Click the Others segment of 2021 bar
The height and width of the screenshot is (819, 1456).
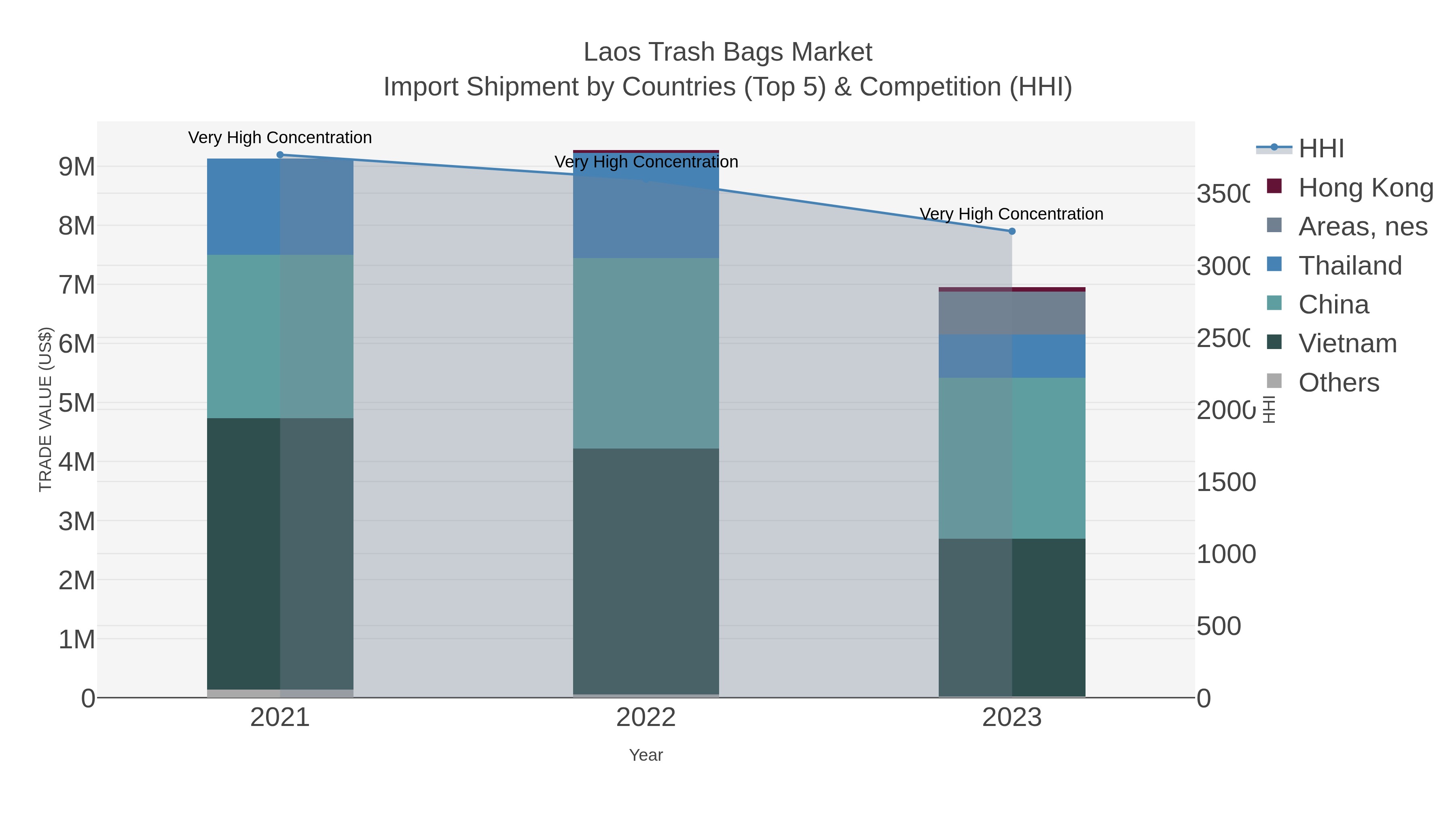click(280, 693)
